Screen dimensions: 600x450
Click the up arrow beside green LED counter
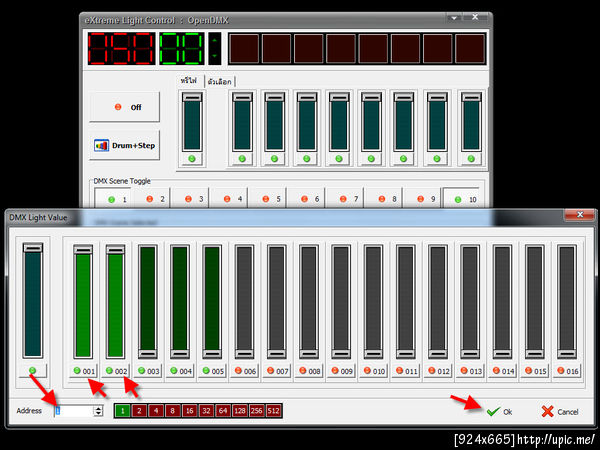(214, 40)
